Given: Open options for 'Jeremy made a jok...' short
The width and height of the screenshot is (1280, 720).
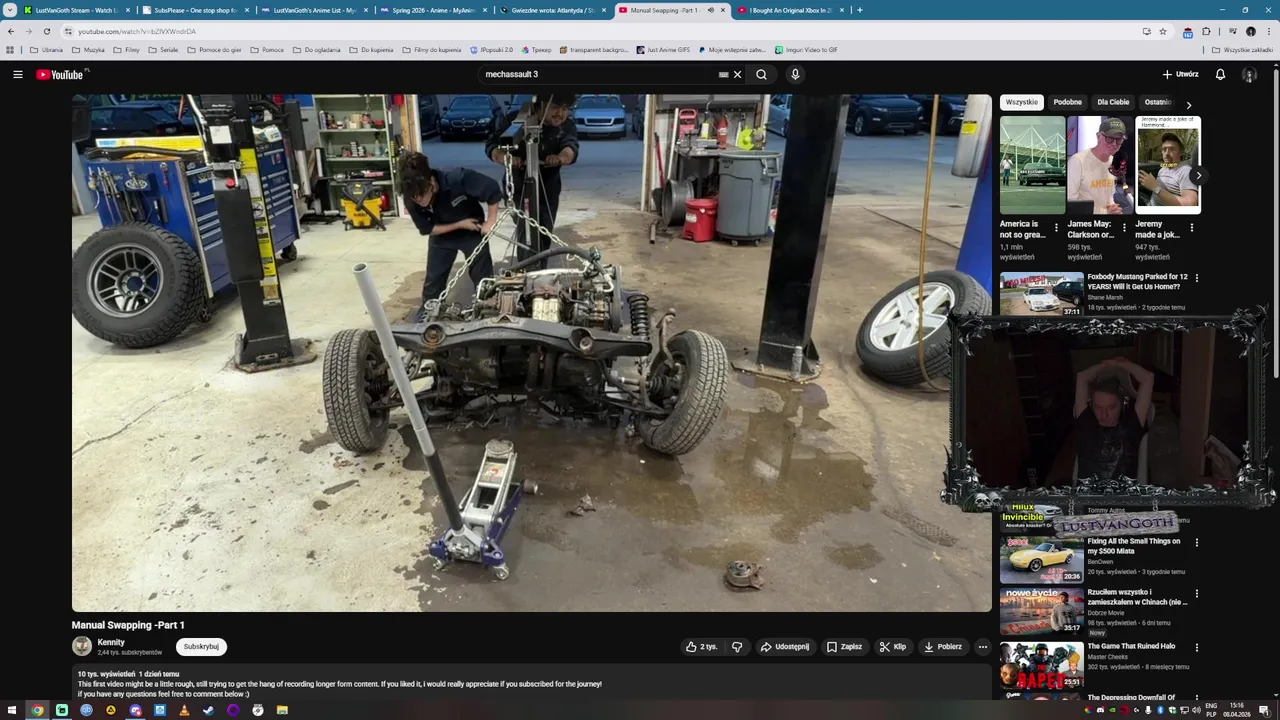Looking at the screenshot, I should coord(1191,227).
